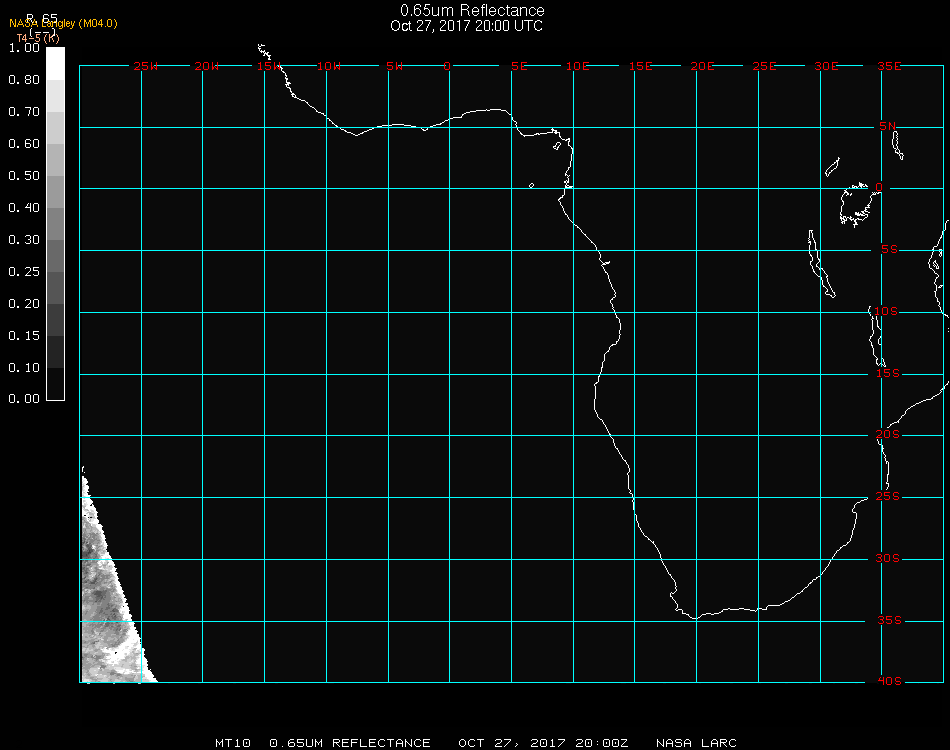
Task: Click the 0.15 color scale value
Action: 24,336
